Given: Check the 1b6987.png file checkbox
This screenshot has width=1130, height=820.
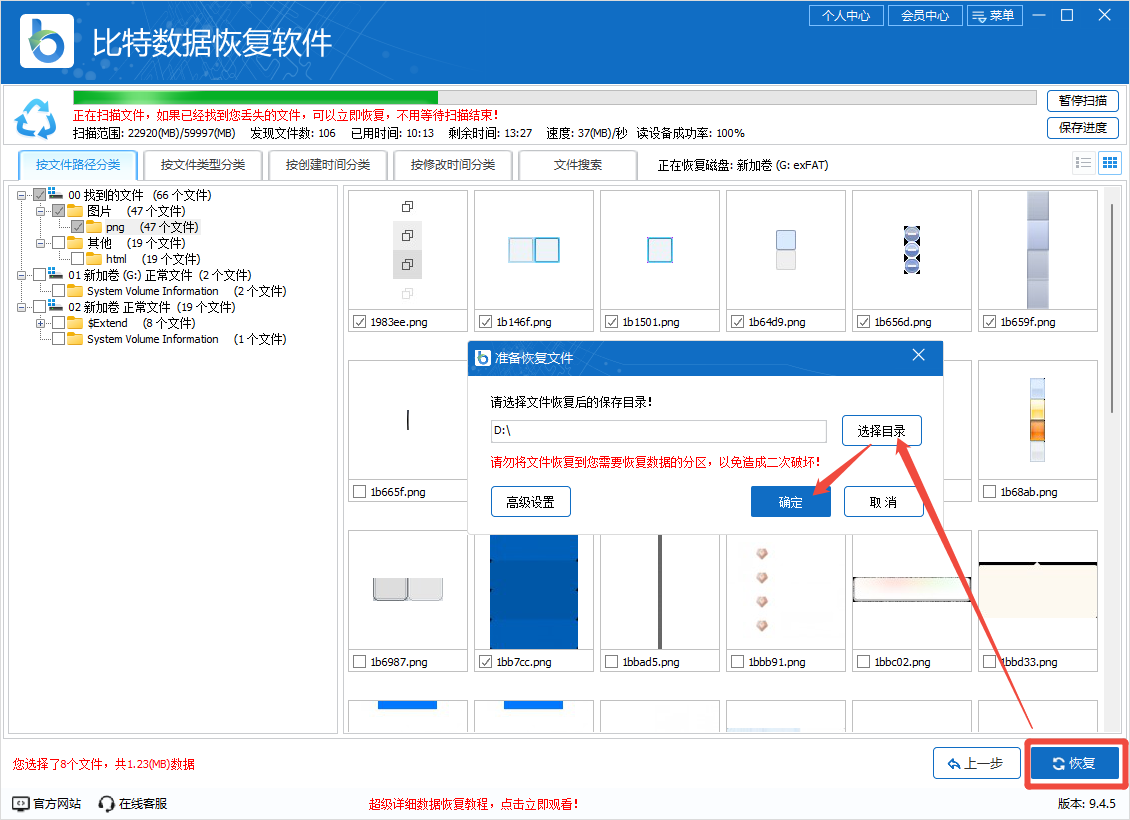Looking at the screenshot, I should pos(359,661).
